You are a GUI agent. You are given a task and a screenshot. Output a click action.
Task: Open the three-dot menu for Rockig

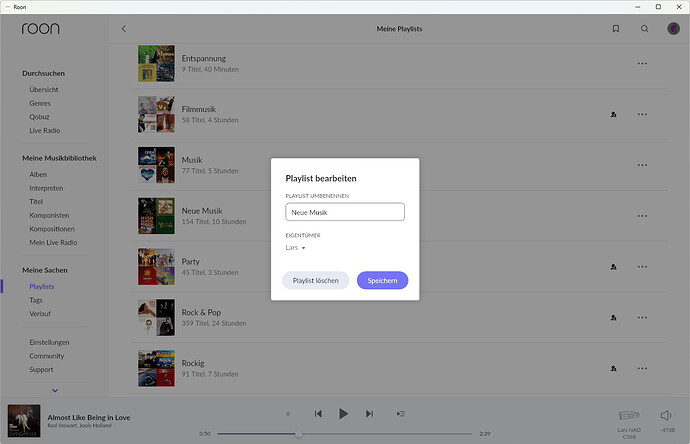pyautogui.click(x=642, y=368)
